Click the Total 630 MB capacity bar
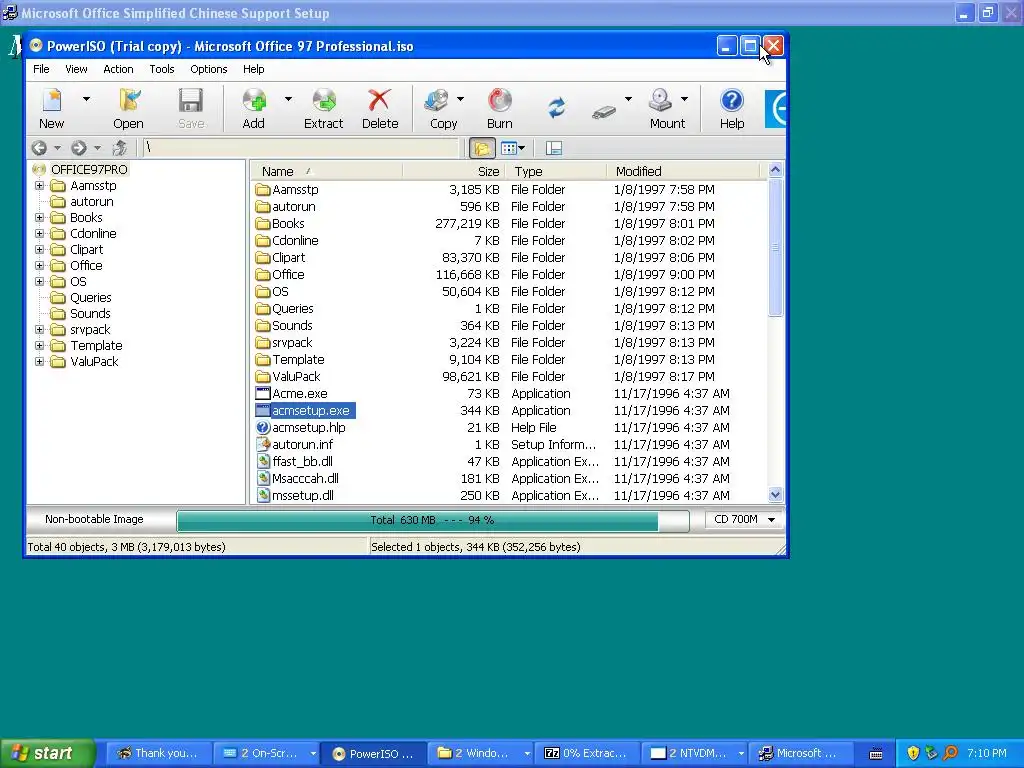Screen dimensions: 1024x768 point(432,520)
